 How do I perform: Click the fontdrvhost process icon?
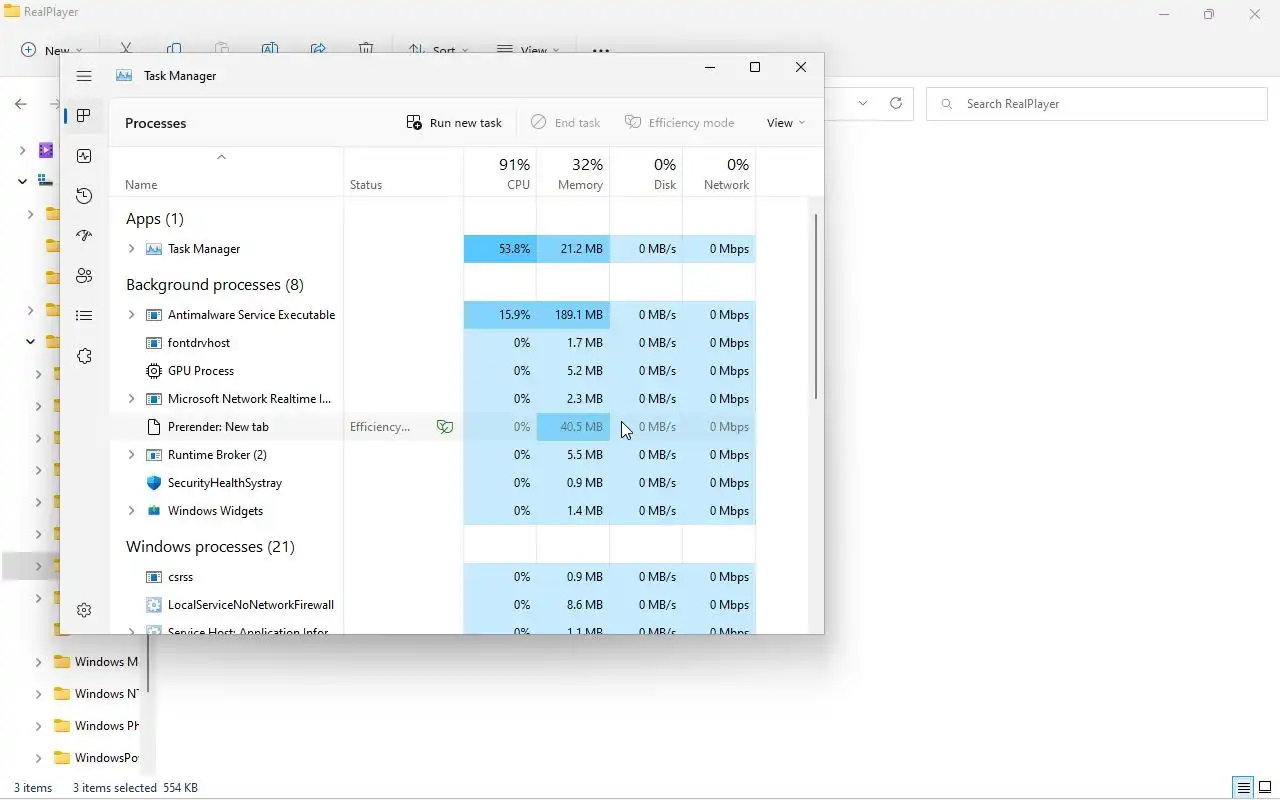[153, 343]
